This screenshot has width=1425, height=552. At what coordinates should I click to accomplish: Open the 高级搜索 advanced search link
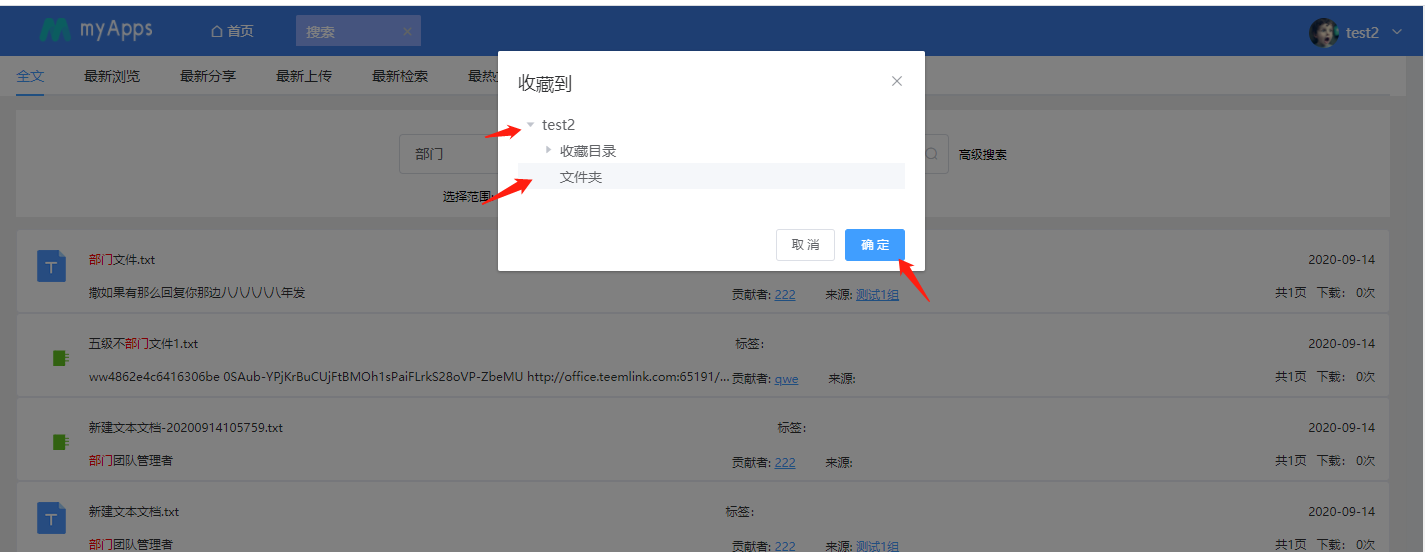click(x=982, y=155)
